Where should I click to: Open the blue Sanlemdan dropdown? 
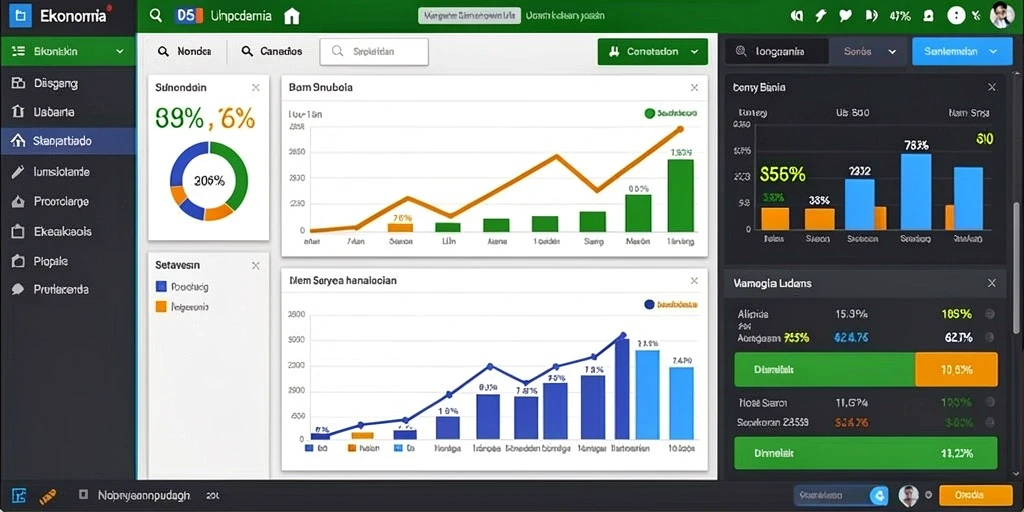pyautogui.click(x=957, y=51)
